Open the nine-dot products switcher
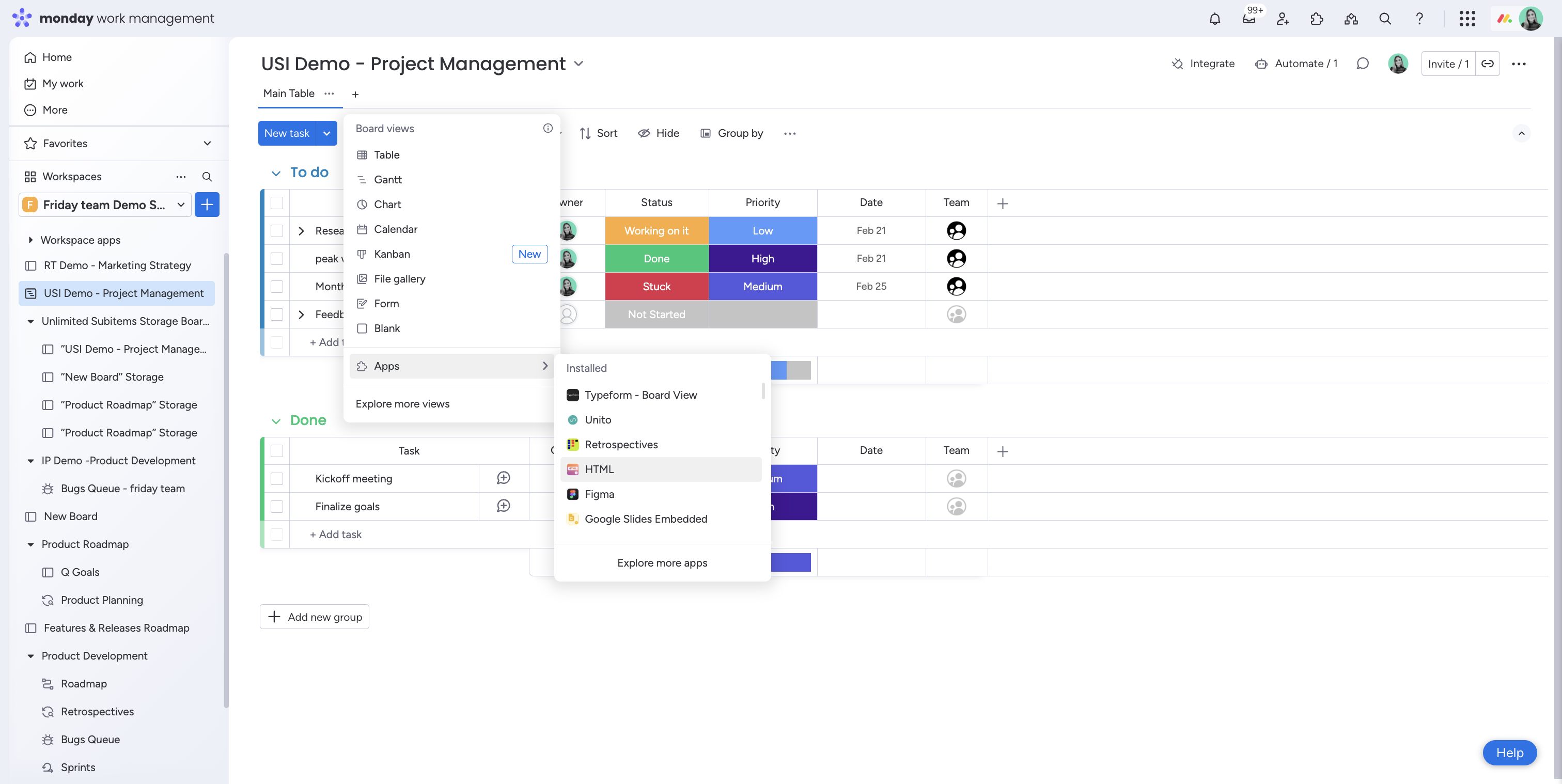 tap(1467, 19)
